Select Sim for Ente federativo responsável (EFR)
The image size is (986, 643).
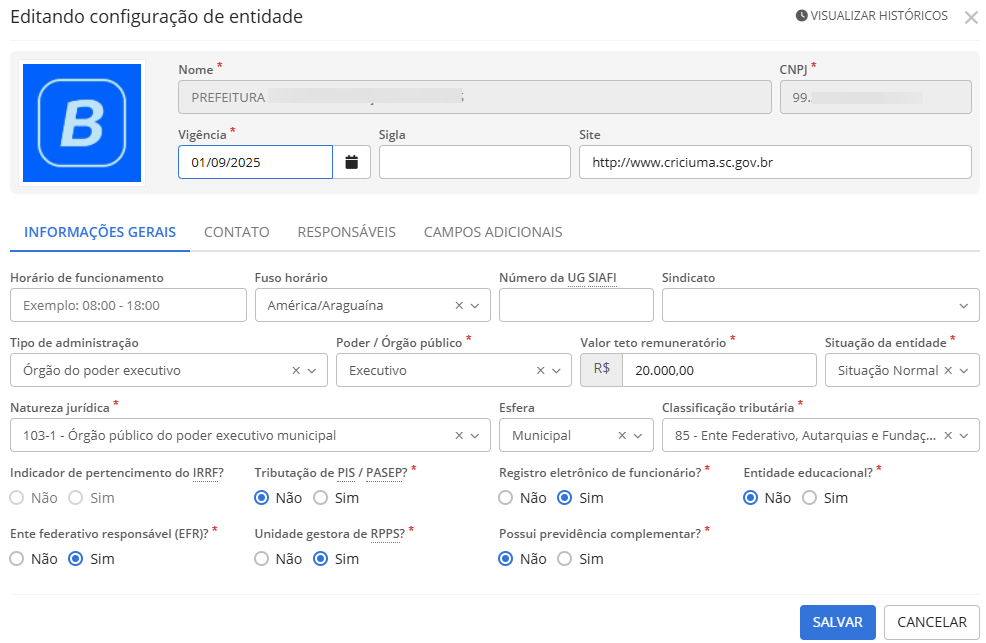coord(75,559)
